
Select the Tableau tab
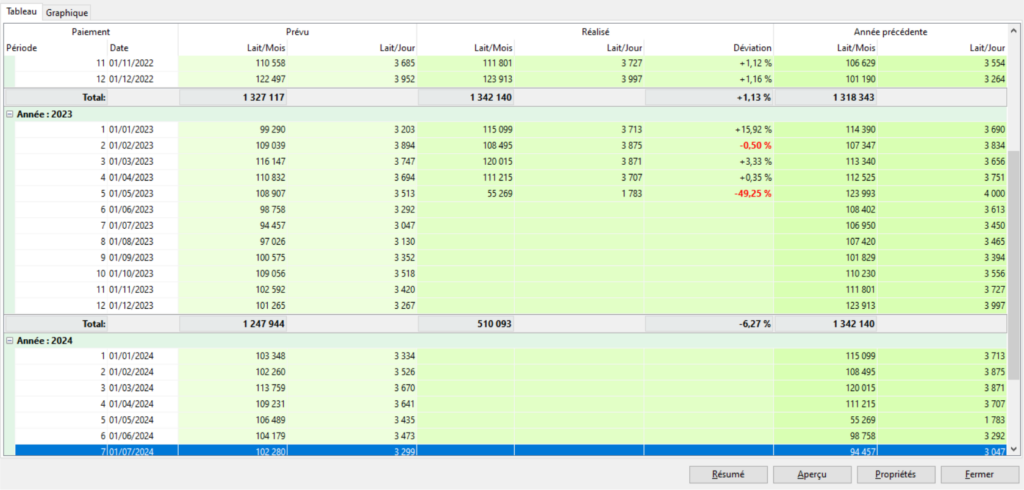click(x=23, y=12)
